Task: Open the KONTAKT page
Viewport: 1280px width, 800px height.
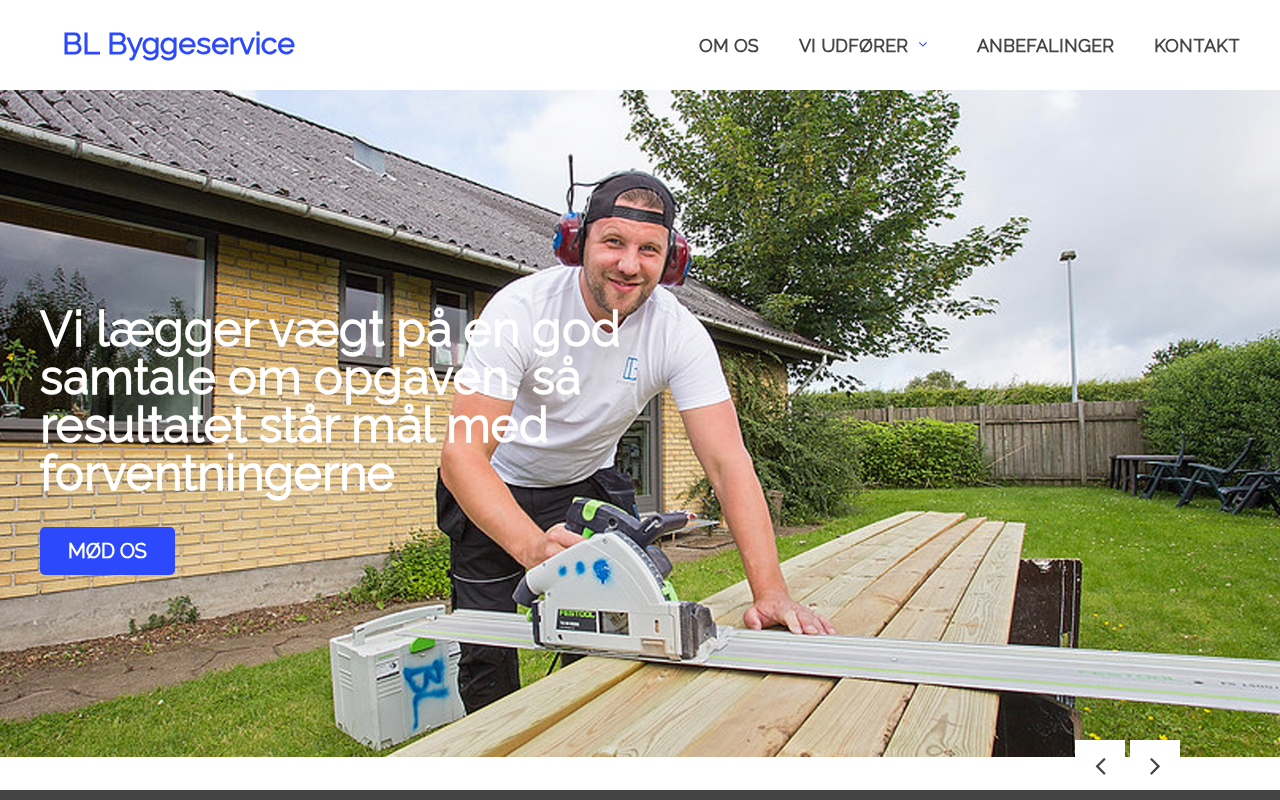Action: click(1197, 46)
